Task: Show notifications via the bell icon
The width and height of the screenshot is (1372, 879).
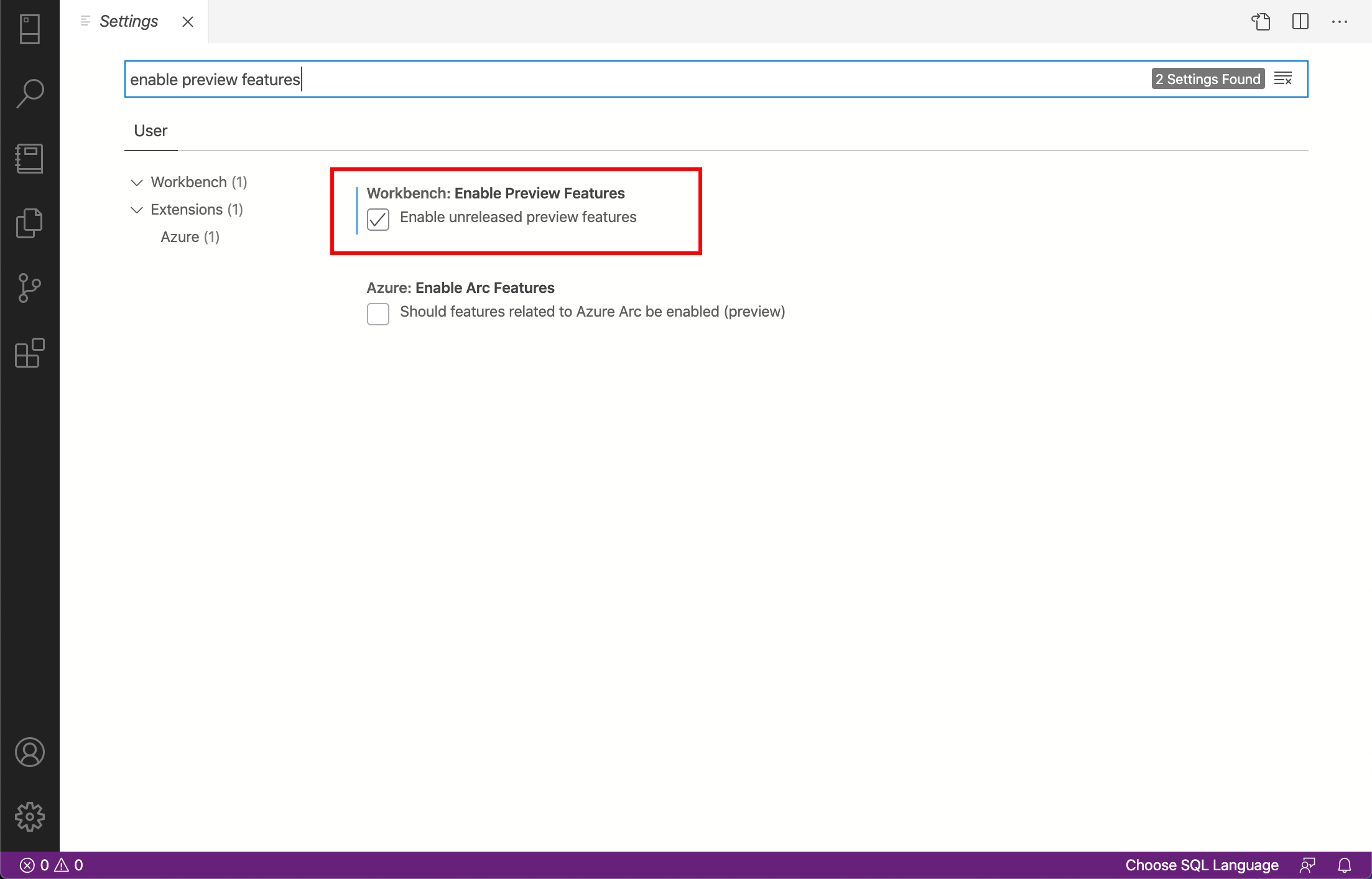Action: click(1344, 865)
